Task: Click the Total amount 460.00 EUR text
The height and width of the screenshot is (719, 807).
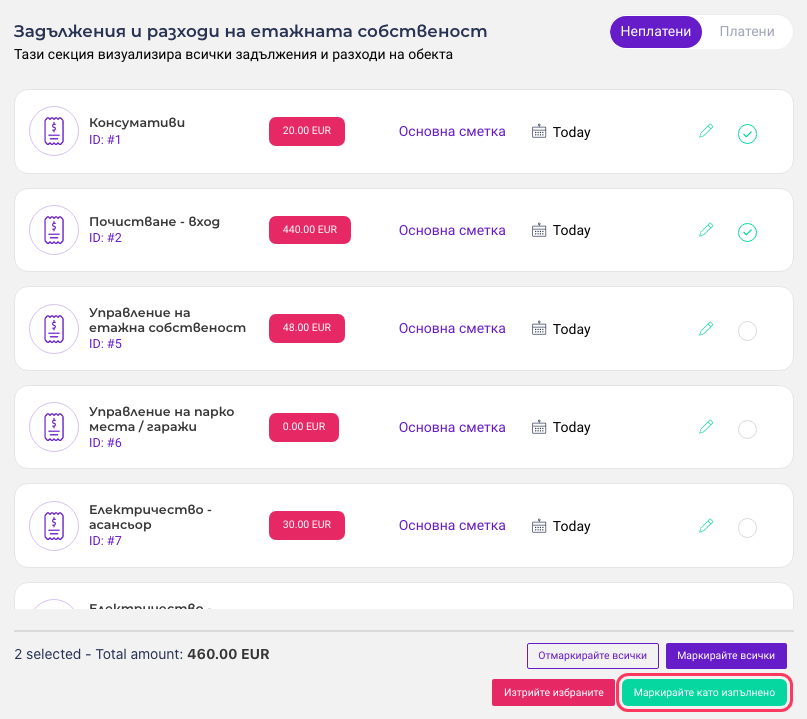Action: pyautogui.click(x=182, y=654)
